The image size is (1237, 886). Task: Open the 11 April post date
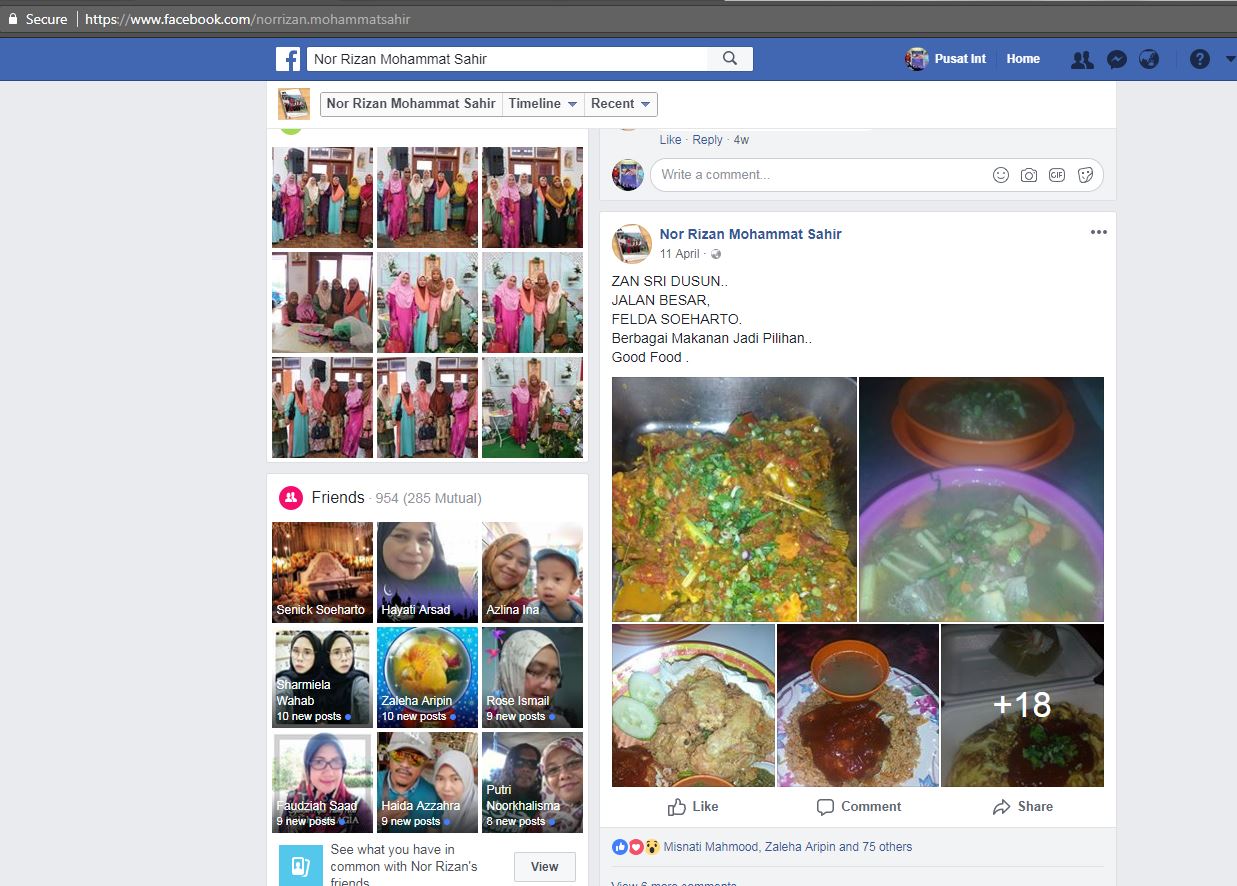(x=680, y=254)
